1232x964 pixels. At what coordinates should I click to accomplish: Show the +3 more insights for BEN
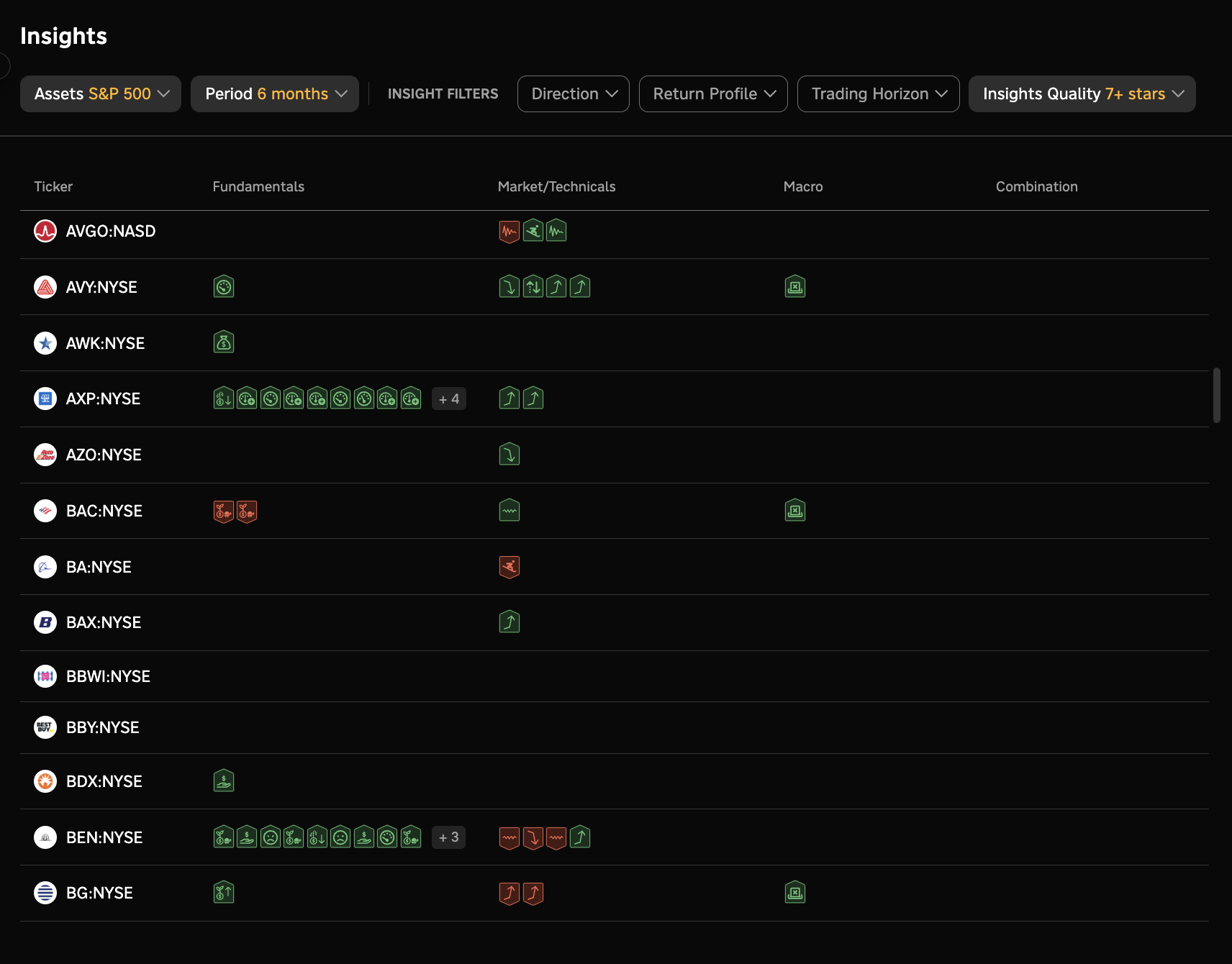[449, 837]
